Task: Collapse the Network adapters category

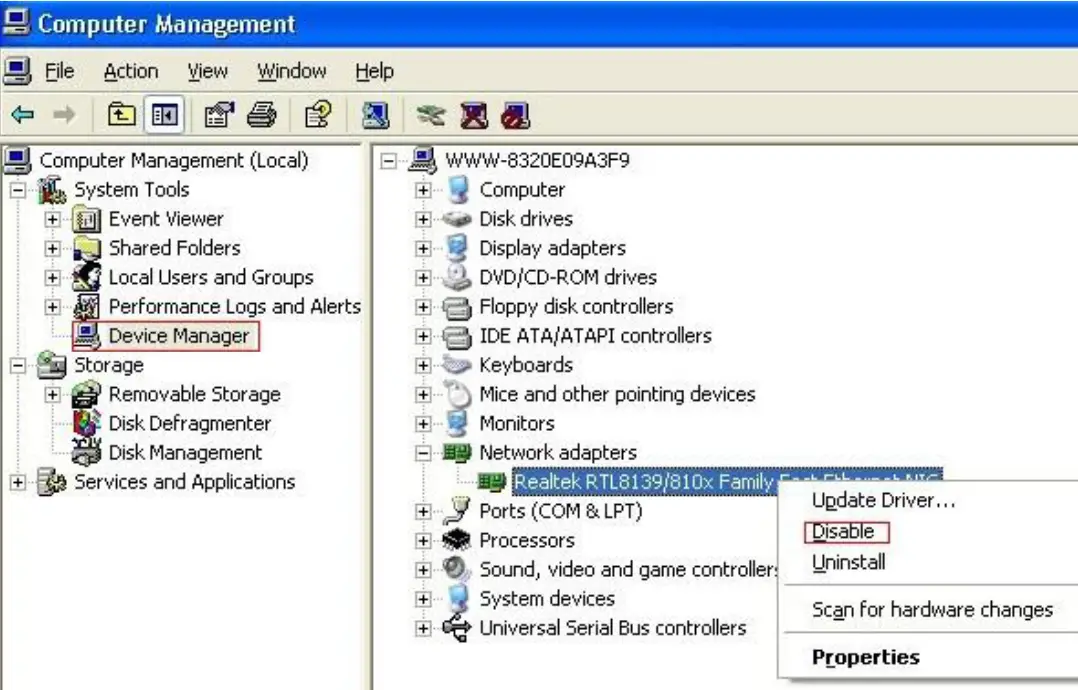Action: 424,452
